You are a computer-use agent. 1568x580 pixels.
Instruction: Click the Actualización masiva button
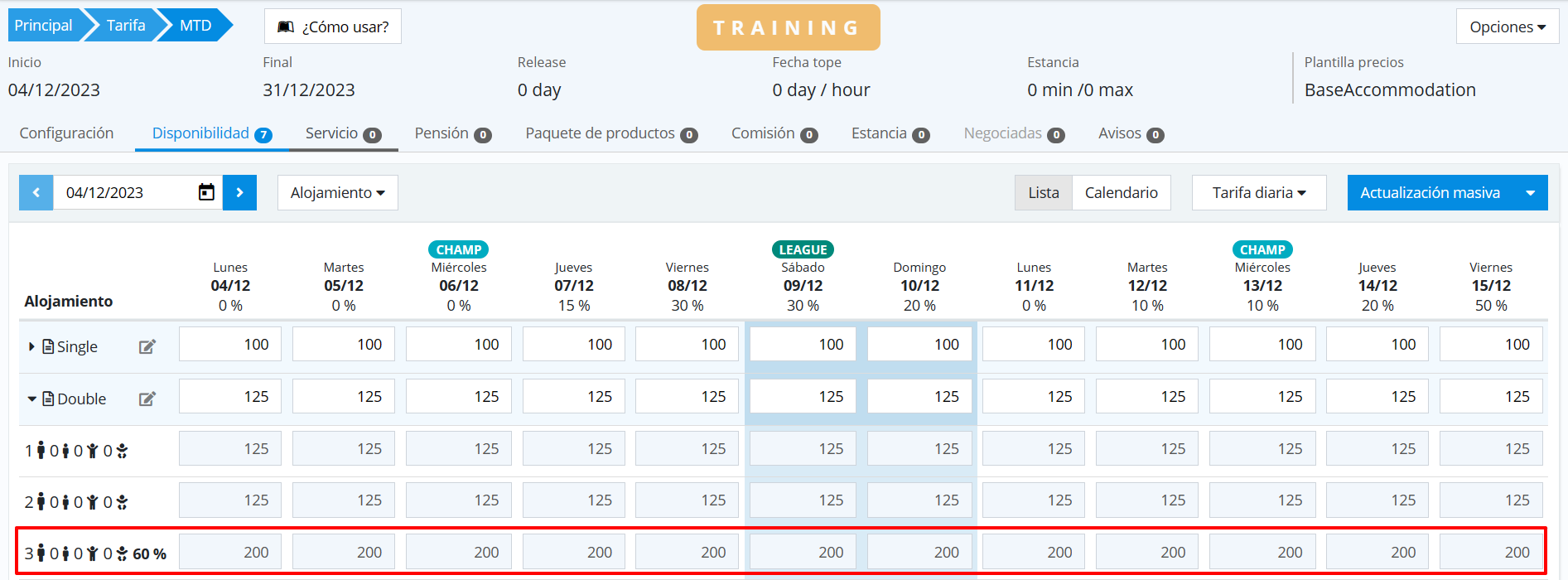click(x=1430, y=192)
